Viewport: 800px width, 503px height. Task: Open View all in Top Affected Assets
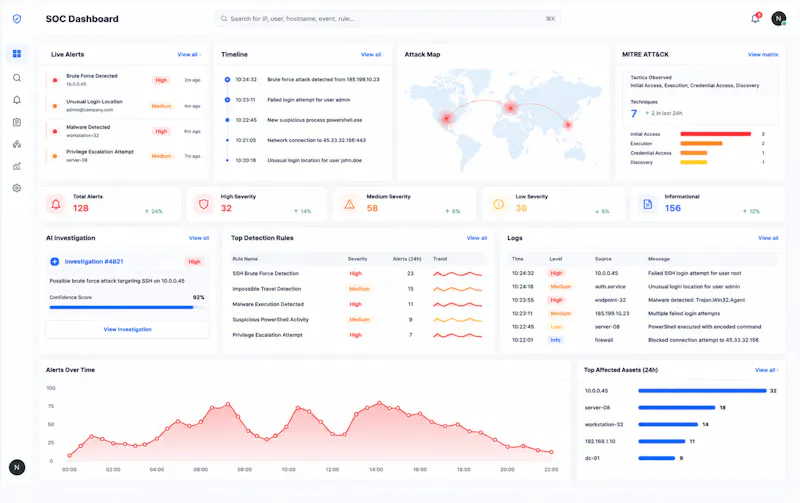coord(766,370)
